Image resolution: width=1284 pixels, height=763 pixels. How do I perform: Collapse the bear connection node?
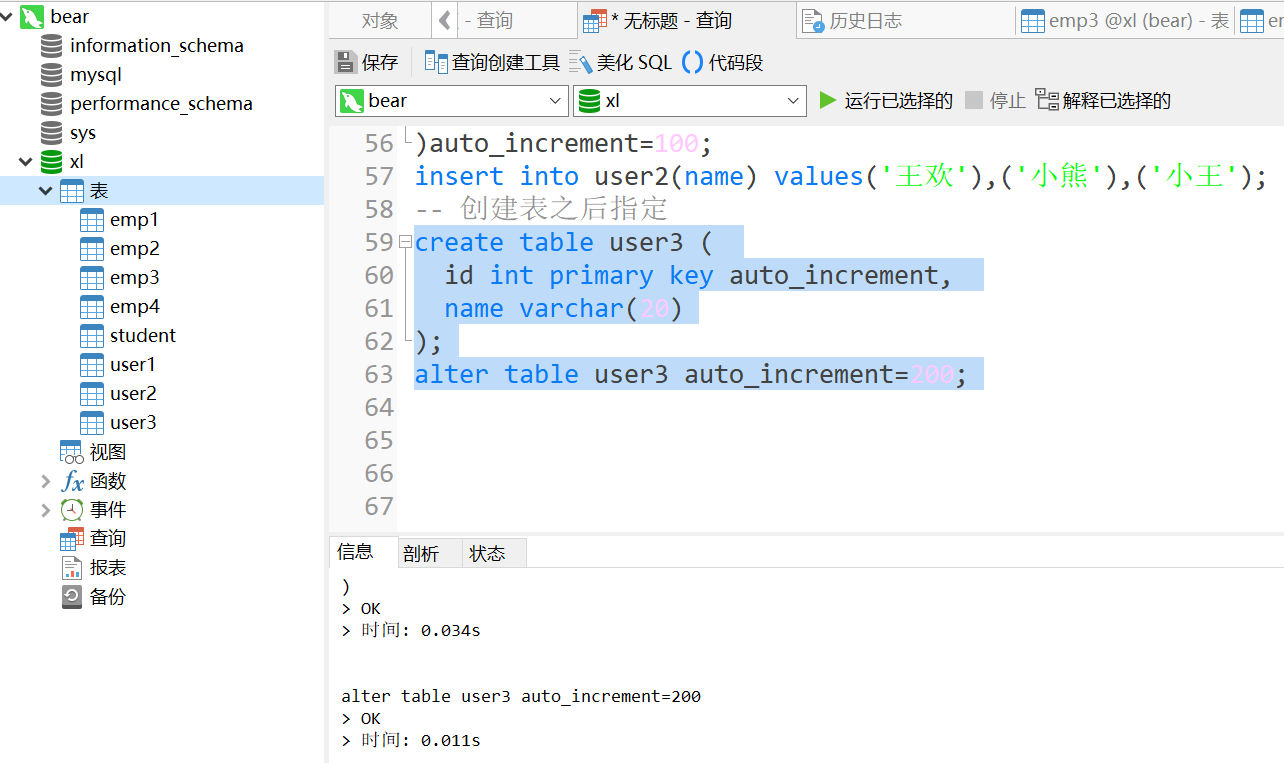(7, 16)
